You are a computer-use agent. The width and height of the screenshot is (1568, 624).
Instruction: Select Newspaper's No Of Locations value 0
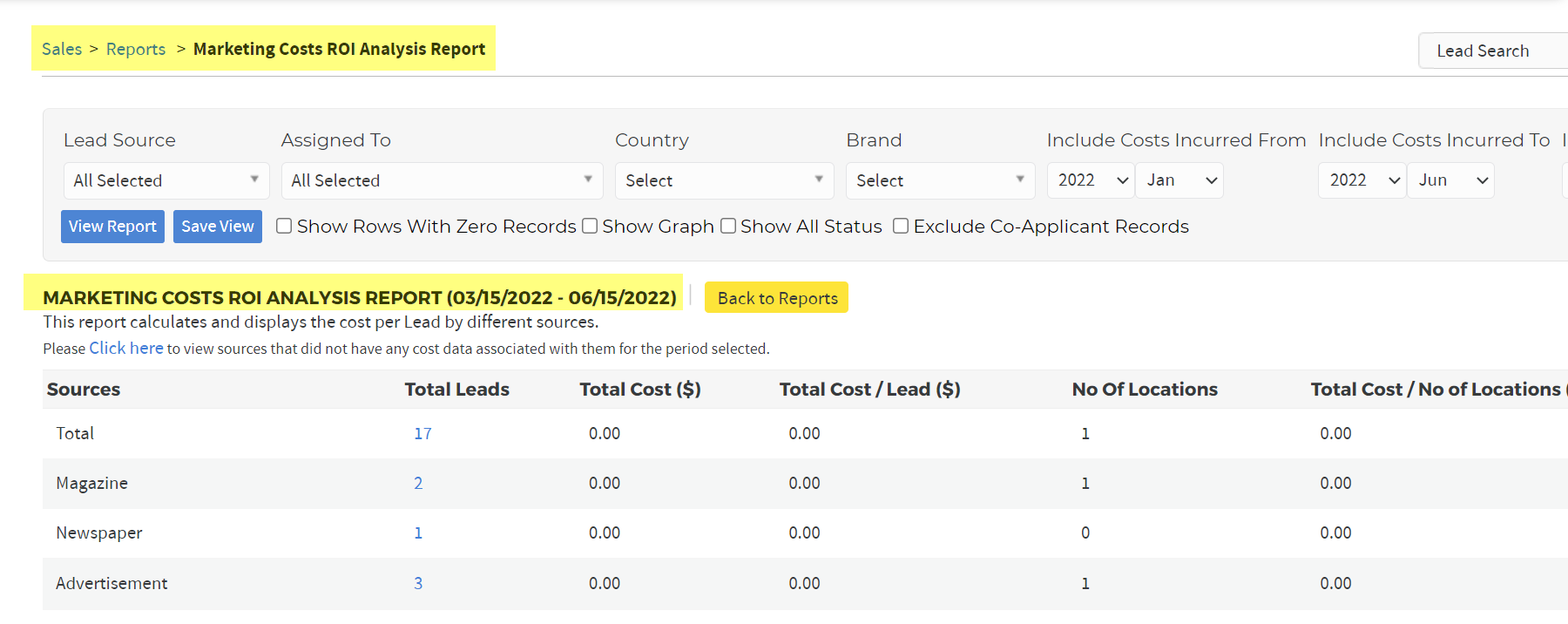pos(1085,532)
